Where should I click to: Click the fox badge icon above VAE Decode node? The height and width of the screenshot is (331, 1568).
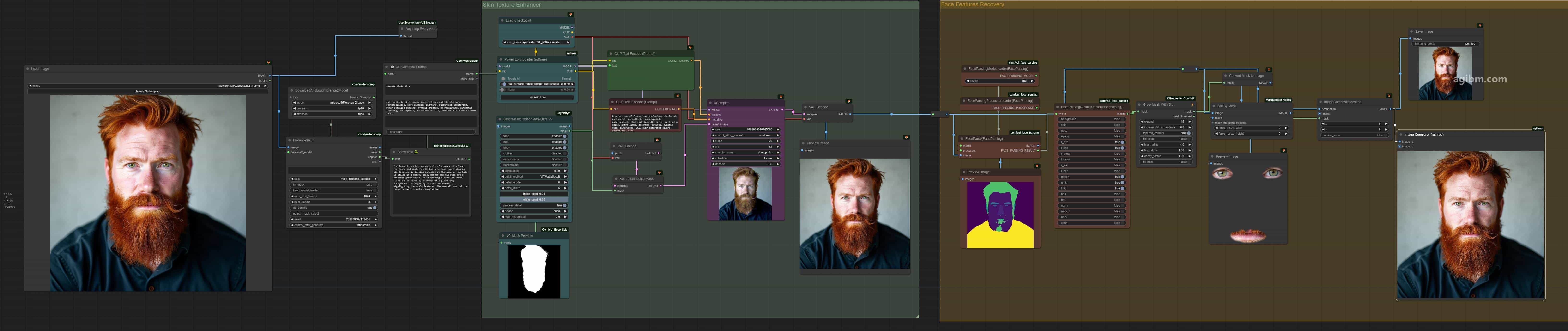(848, 101)
